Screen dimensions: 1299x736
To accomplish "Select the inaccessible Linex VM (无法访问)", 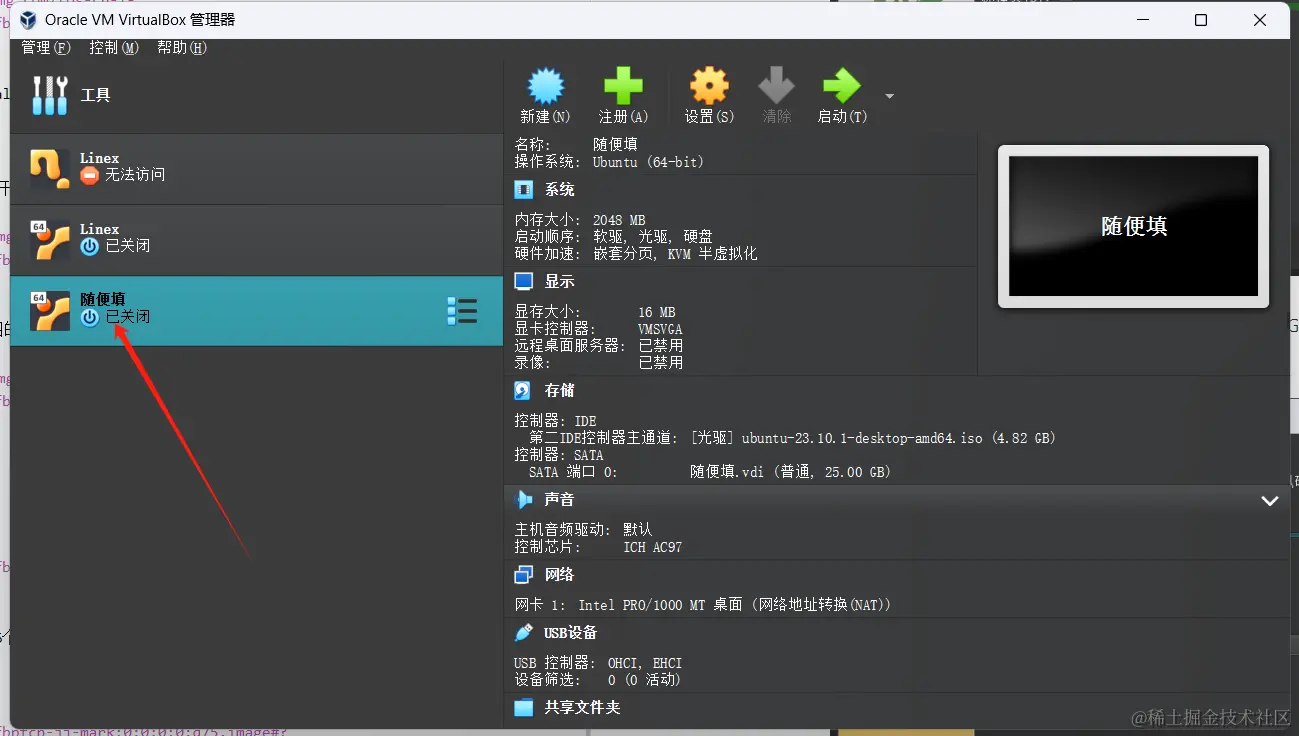I will (256, 169).
